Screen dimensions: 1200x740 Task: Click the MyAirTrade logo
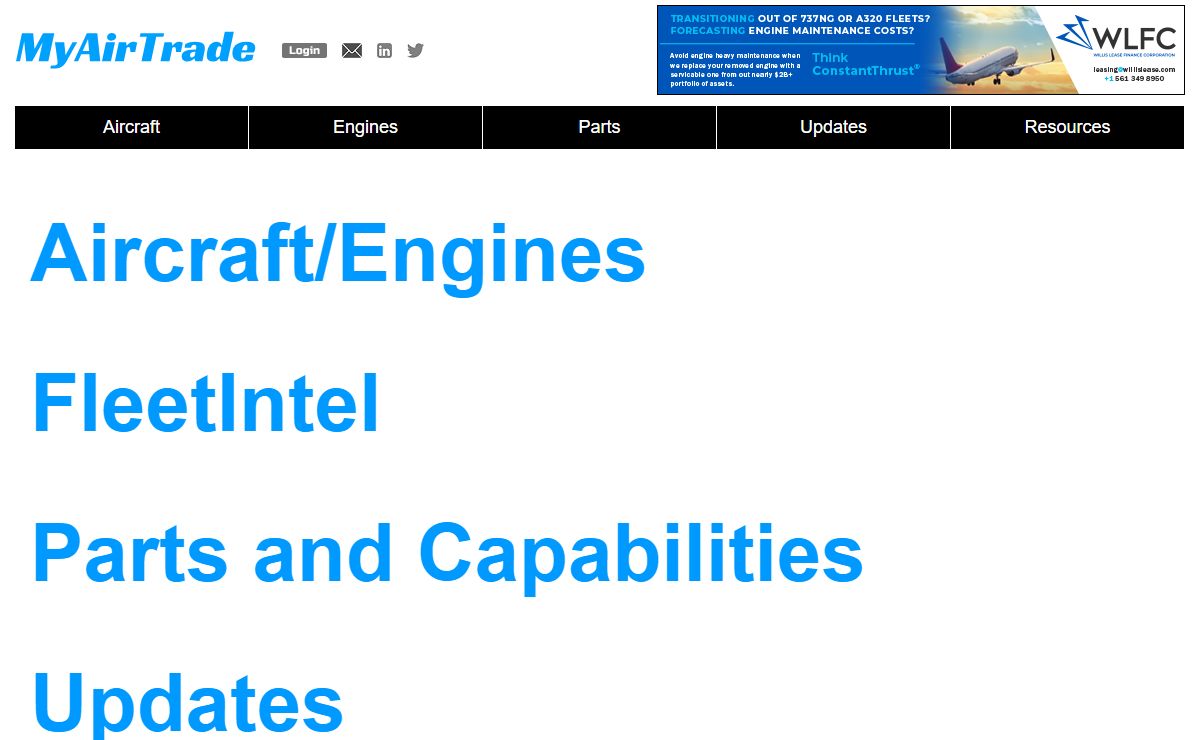[x=135, y=49]
